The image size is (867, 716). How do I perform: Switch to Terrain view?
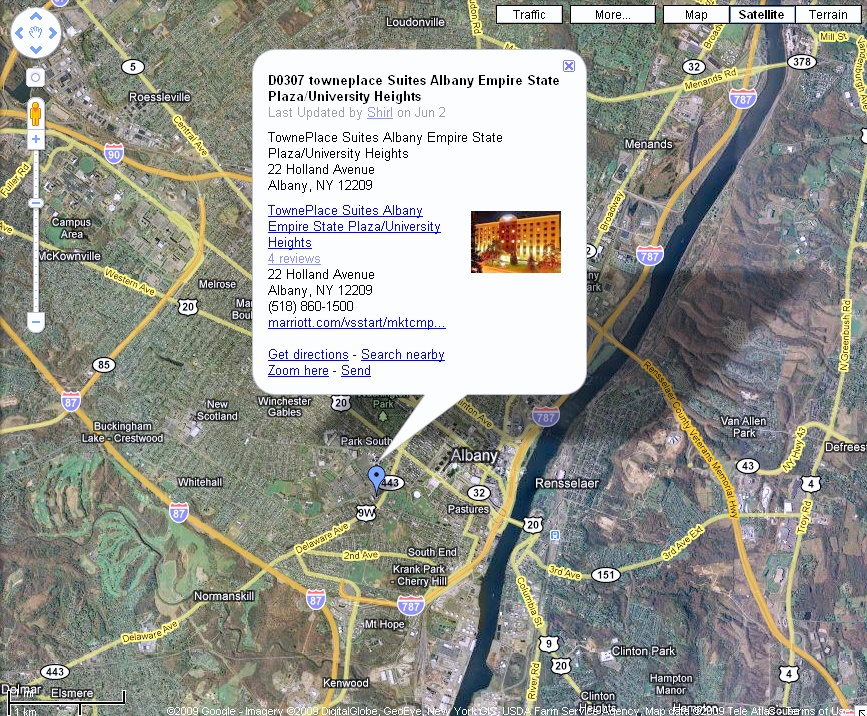tap(828, 15)
